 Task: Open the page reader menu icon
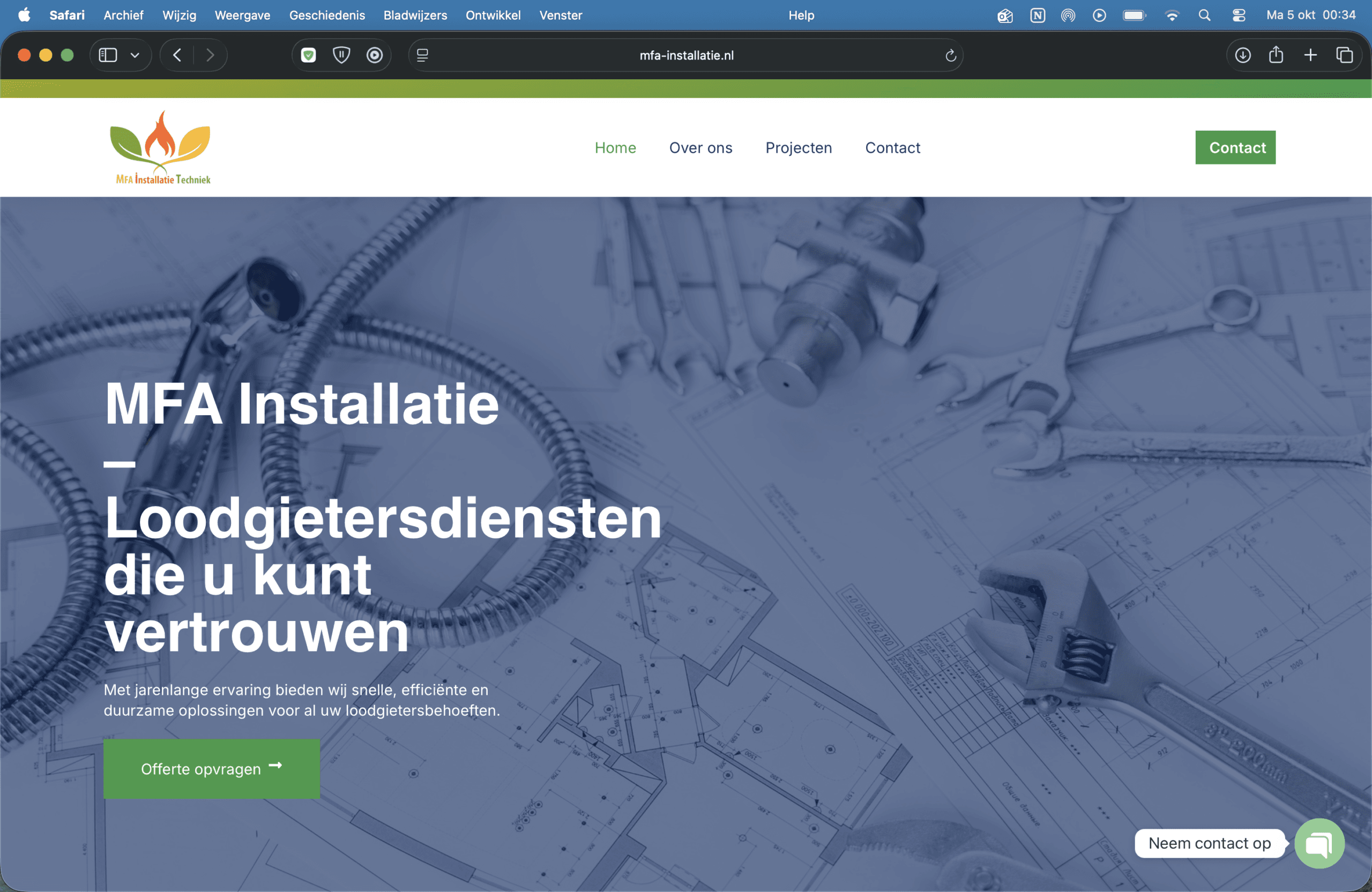[x=422, y=55]
